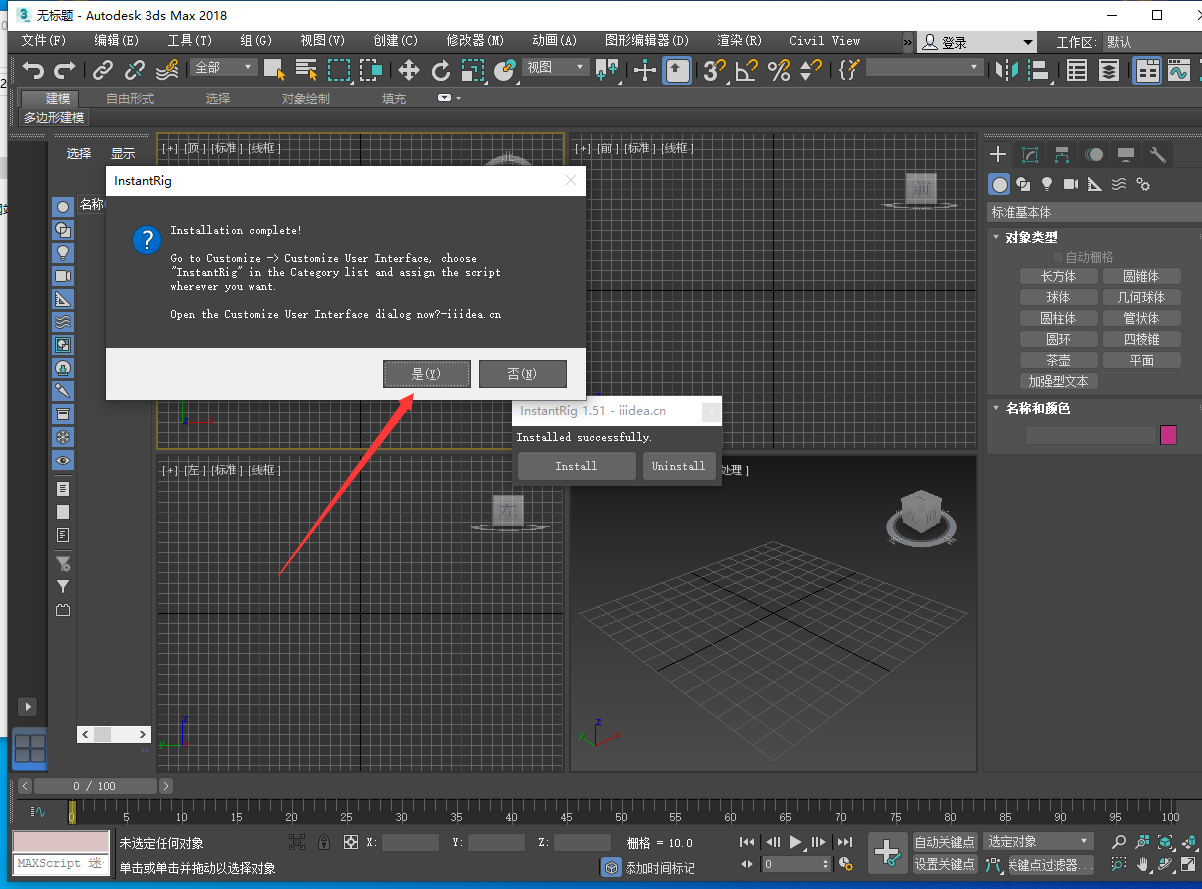Viewport: 1202px width, 889px height.
Task: Click the pink MAXScript listener box
Action: 60,841
